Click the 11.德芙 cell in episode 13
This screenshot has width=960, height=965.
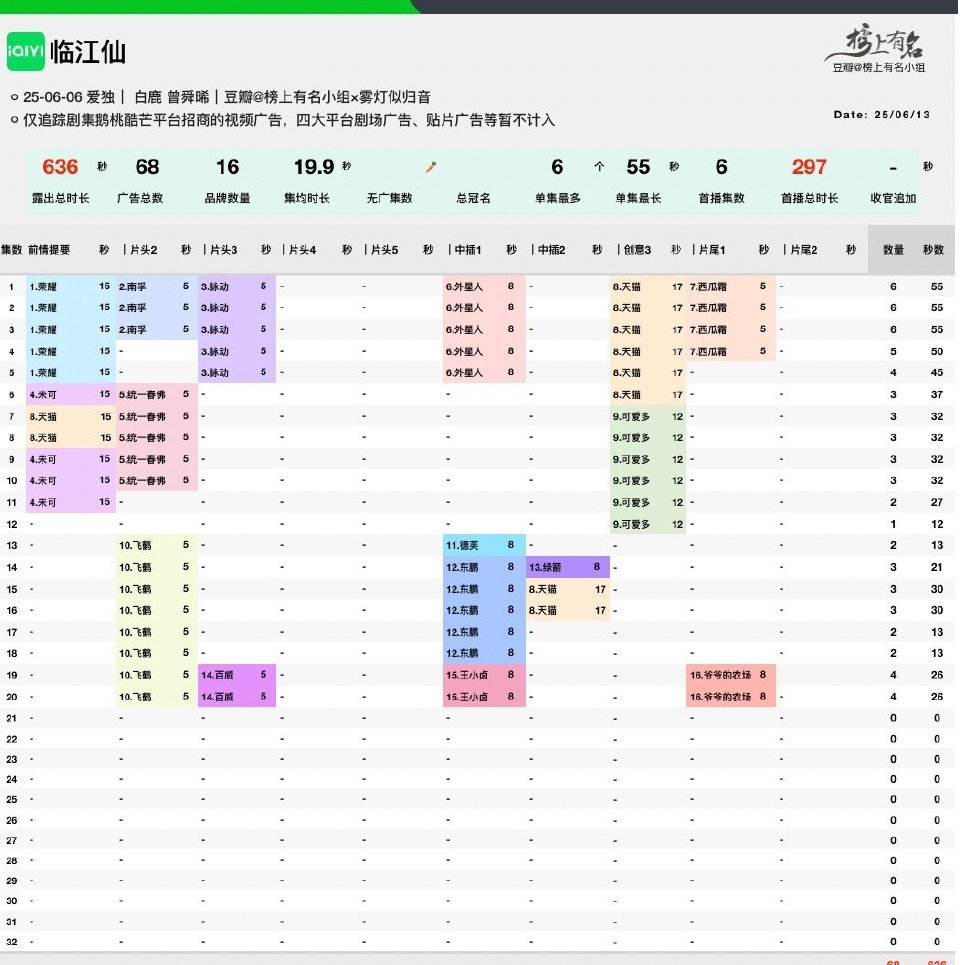click(x=484, y=545)
